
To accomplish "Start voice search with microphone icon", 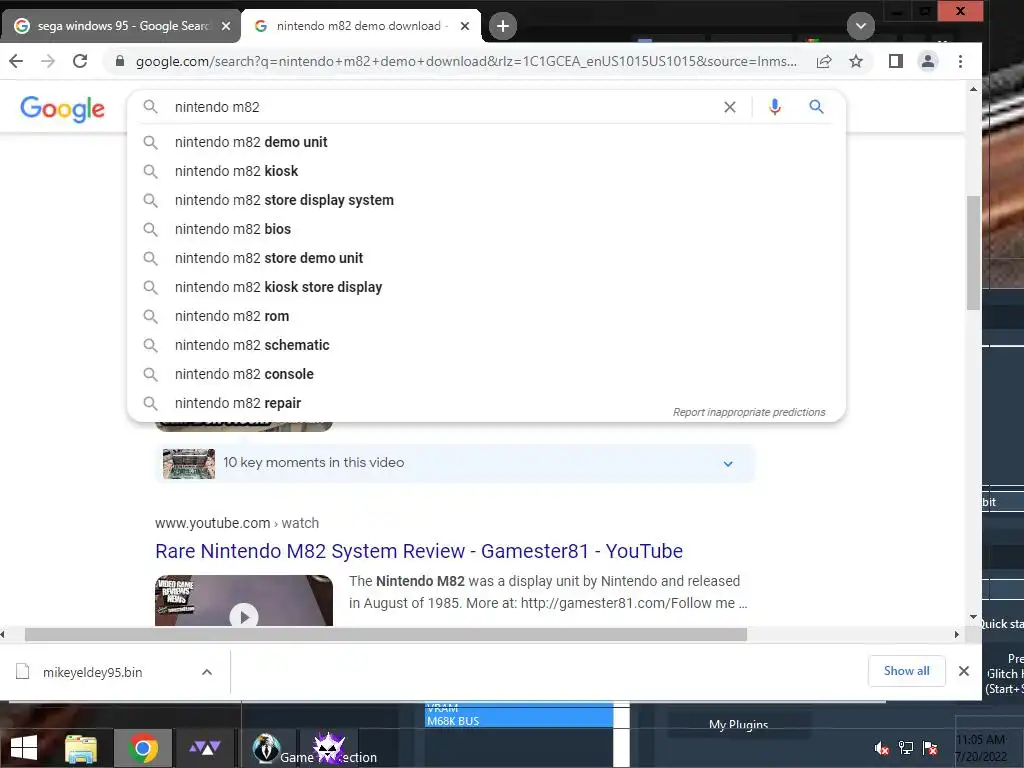I will pos(775,107).
